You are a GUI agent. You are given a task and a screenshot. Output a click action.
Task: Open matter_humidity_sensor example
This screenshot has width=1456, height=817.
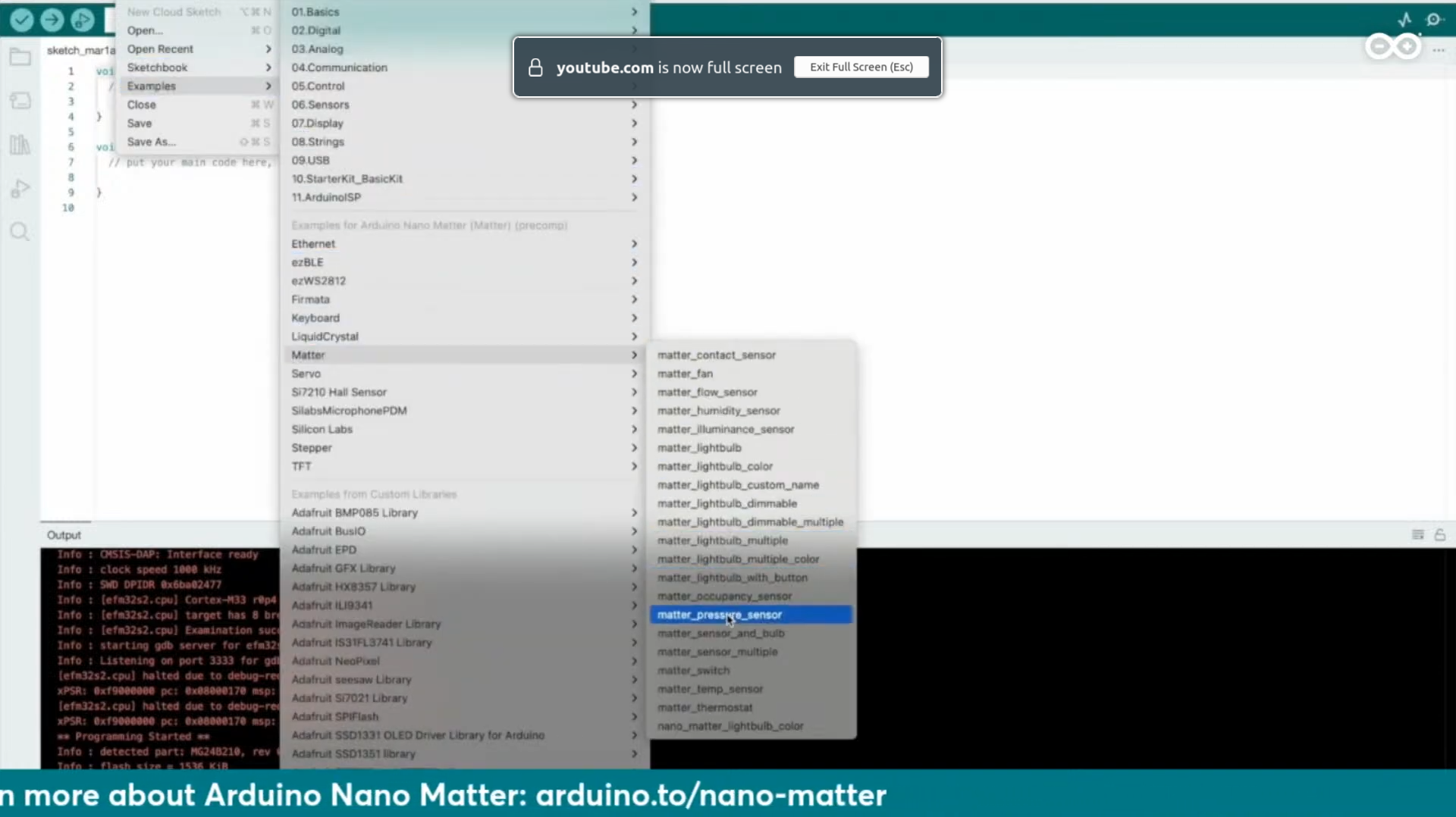click(x=751, y=411)
